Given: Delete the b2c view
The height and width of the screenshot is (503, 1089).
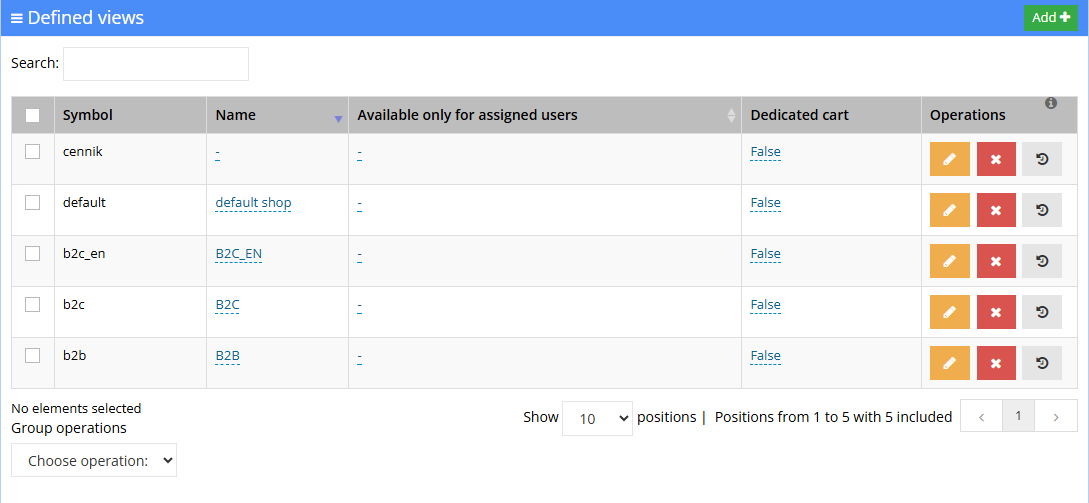Looking at the screenshot, I should coord(996,312).
